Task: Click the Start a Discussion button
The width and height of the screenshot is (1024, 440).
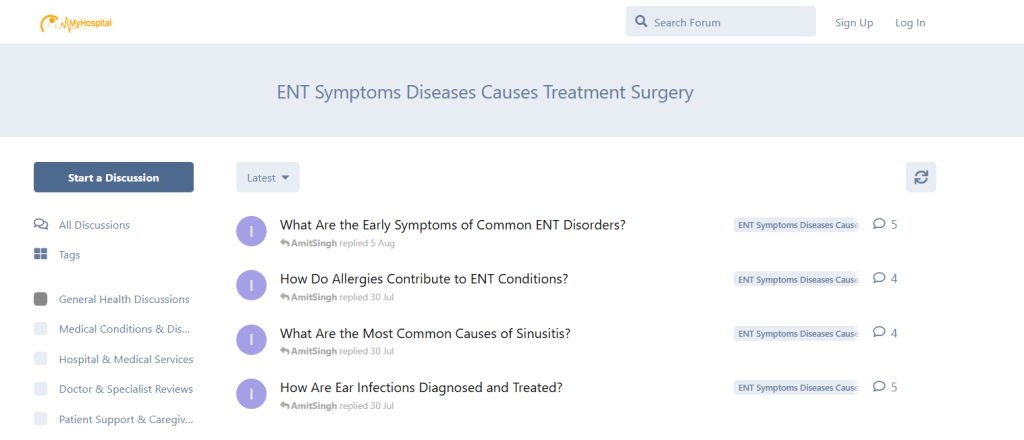Action: pyautogui.click(x=113, y=177)
